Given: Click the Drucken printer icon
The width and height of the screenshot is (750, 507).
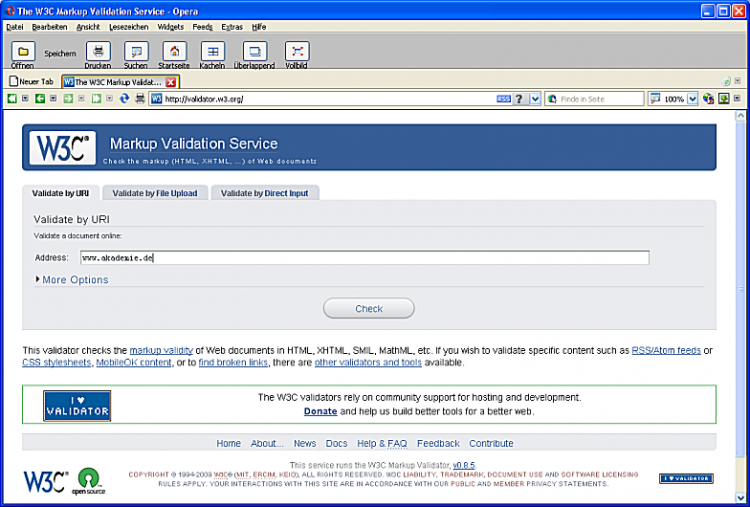Looking at the screenshot, I should tap(97, 52).
